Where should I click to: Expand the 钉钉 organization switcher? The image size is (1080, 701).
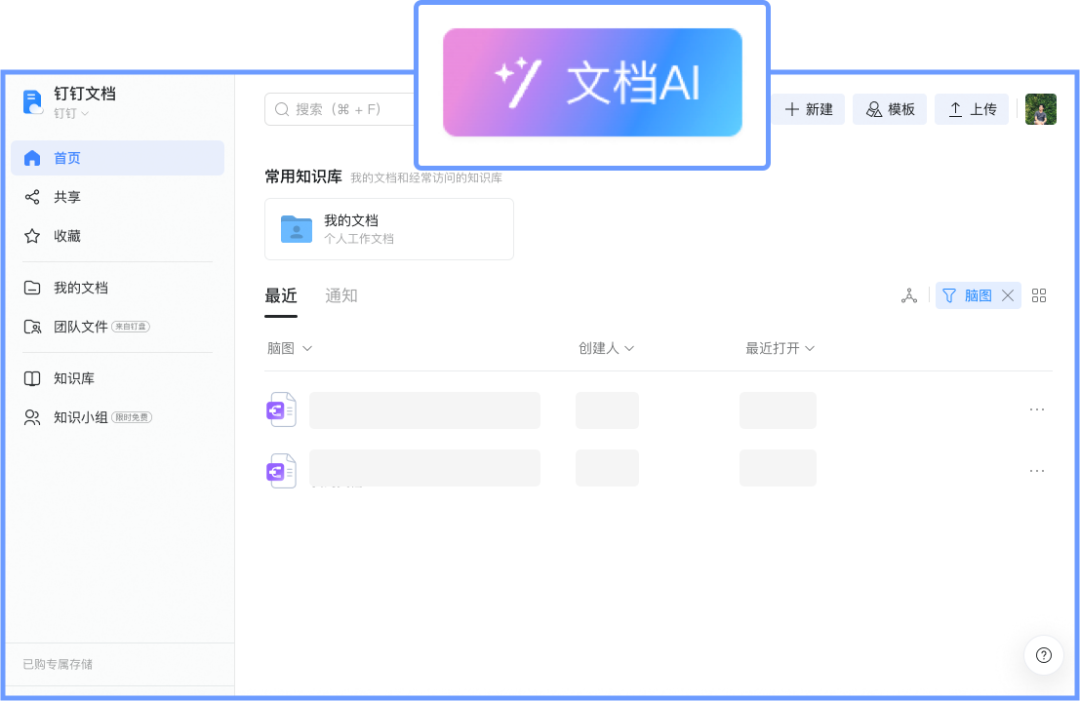[72, 114]
